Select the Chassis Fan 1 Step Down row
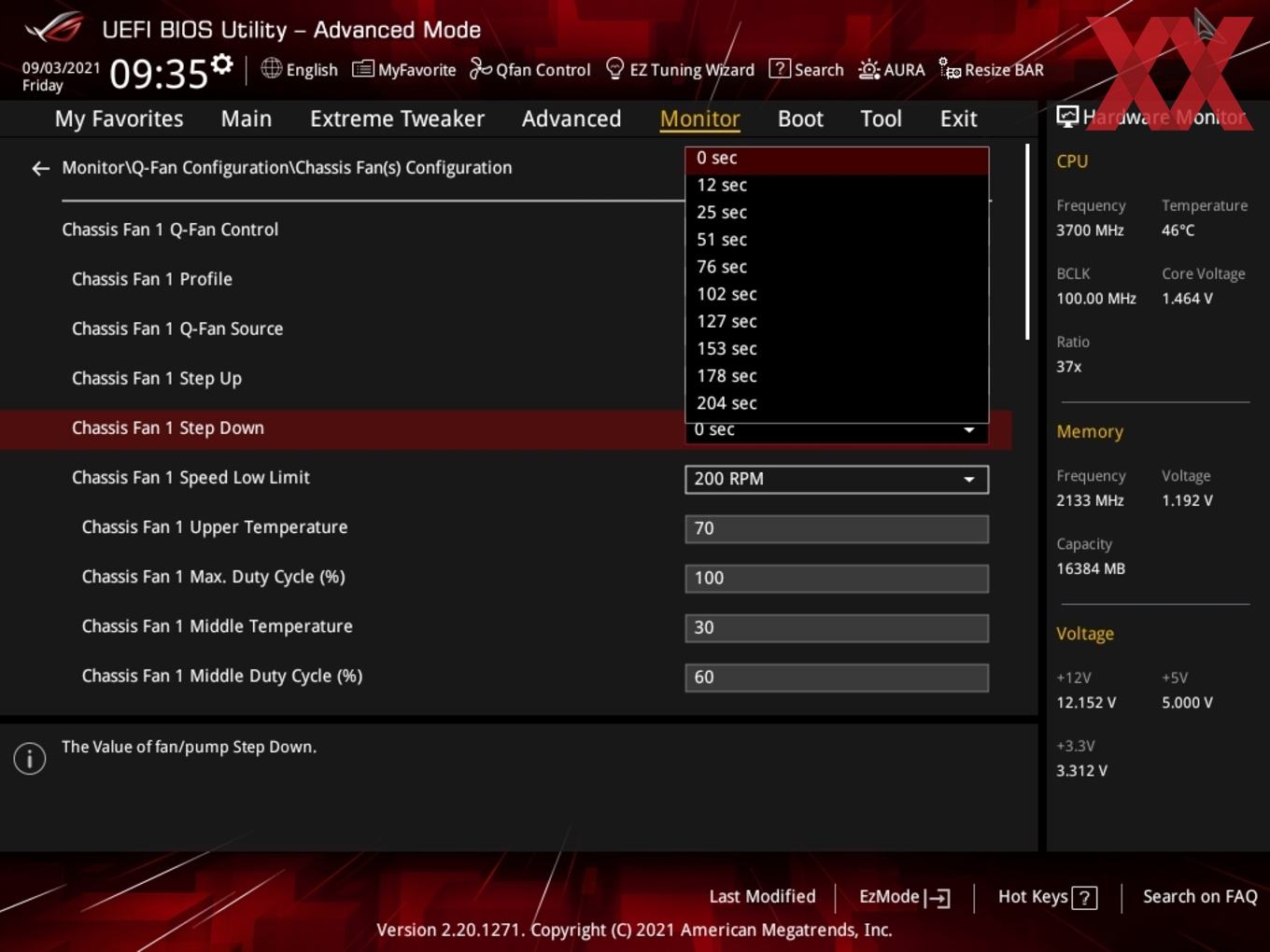This screenshot has width=1270, height=952. [x=505, y=430]
